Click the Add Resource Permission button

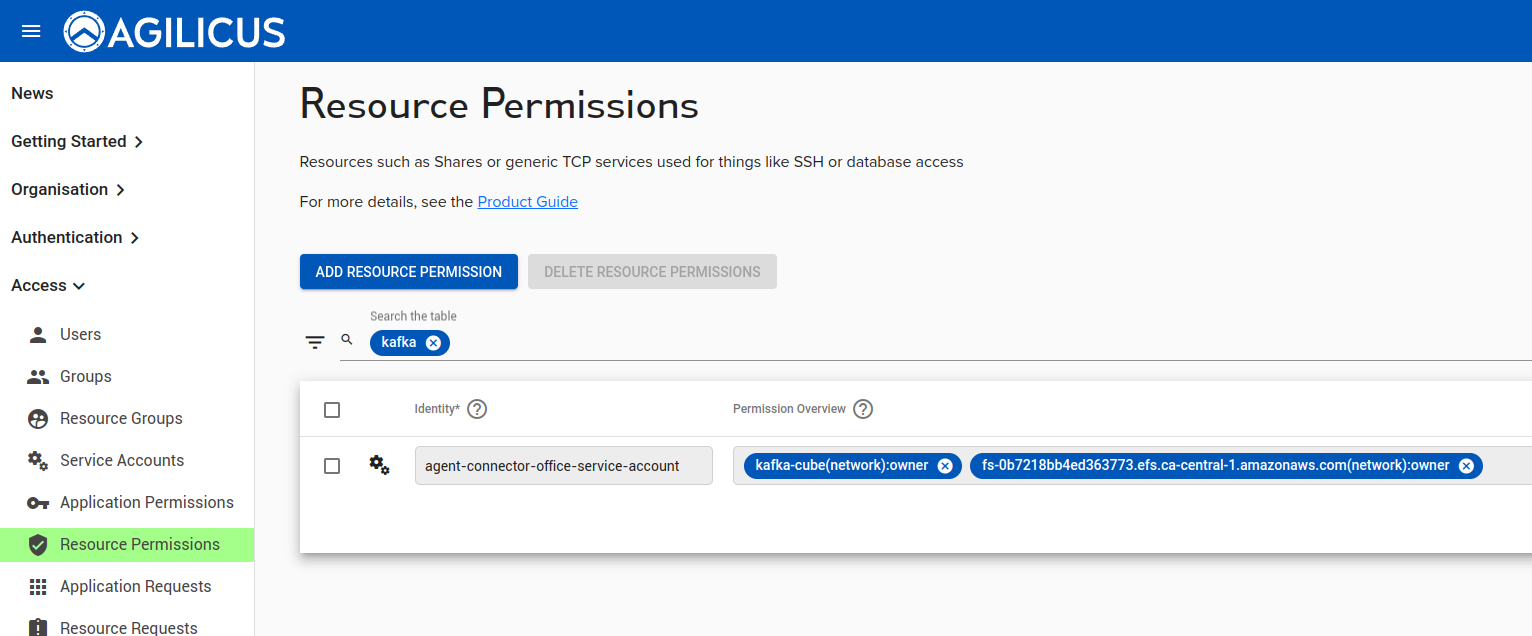click(x=408, y=272)
